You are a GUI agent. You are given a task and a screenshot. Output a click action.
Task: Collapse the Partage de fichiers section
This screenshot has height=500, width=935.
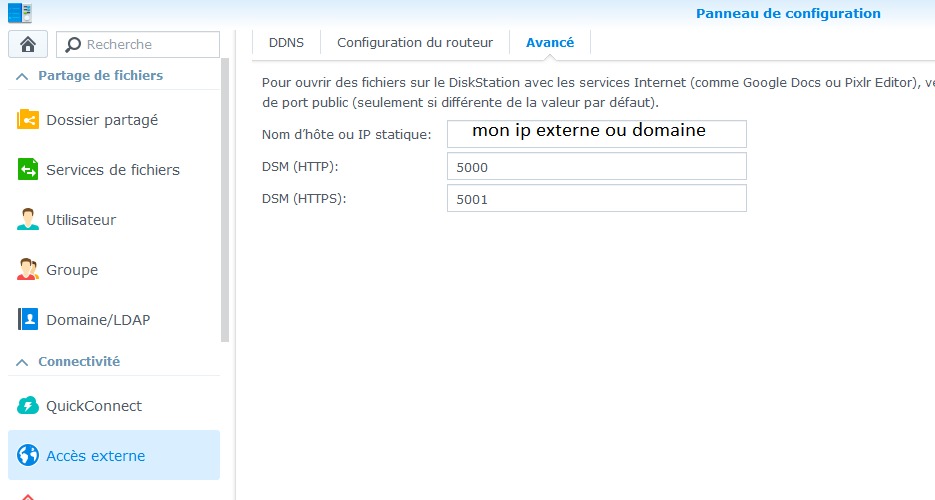[22, 76]
